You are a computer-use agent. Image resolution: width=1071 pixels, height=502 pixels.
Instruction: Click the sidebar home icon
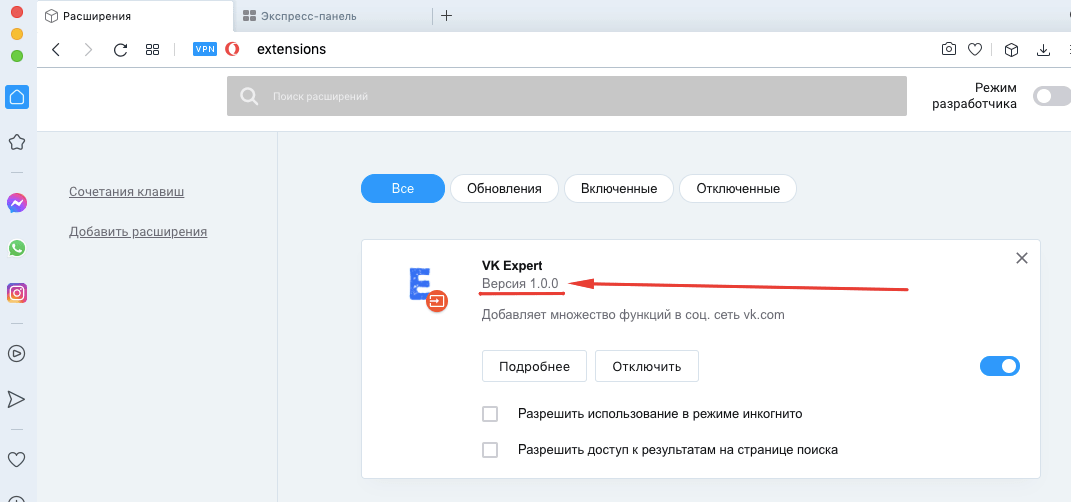[17, 97]
